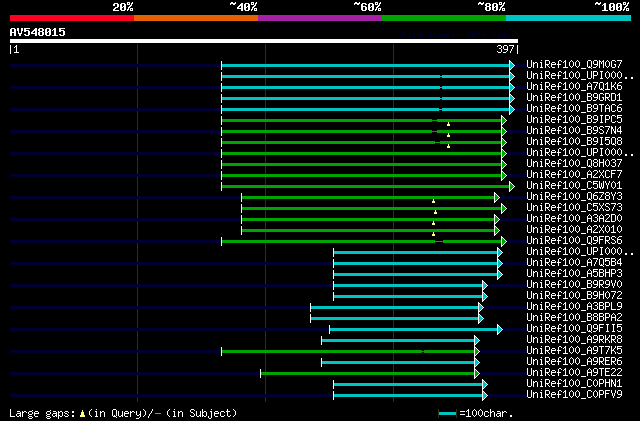Click the 'Large gaps:' legend text
Screen dimensions: 640x421
(42, 414)
